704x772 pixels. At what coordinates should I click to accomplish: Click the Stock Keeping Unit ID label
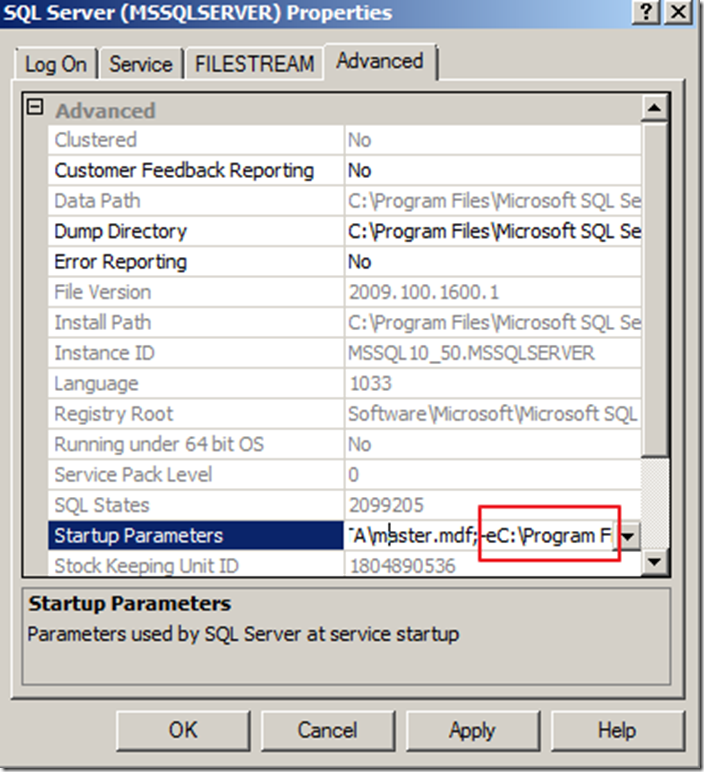point(147,566)
